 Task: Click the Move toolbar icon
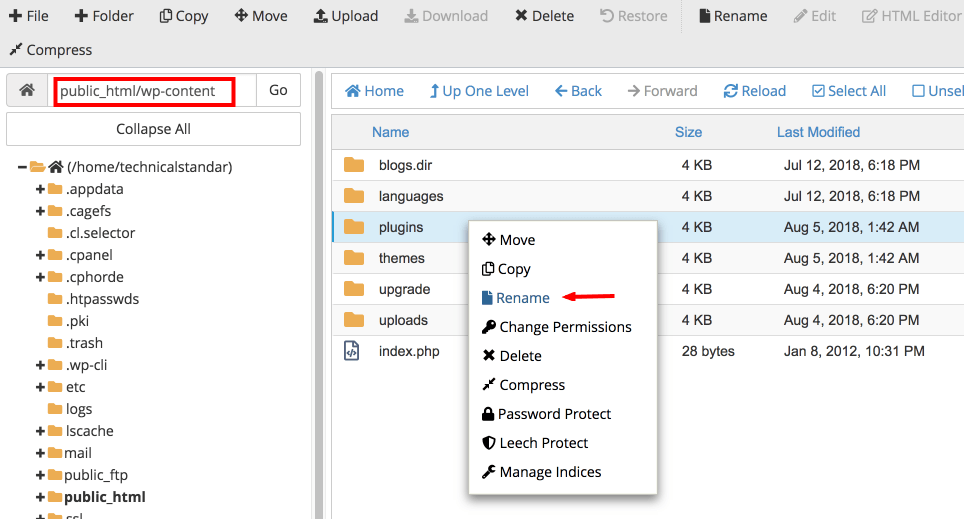(241, 16)
